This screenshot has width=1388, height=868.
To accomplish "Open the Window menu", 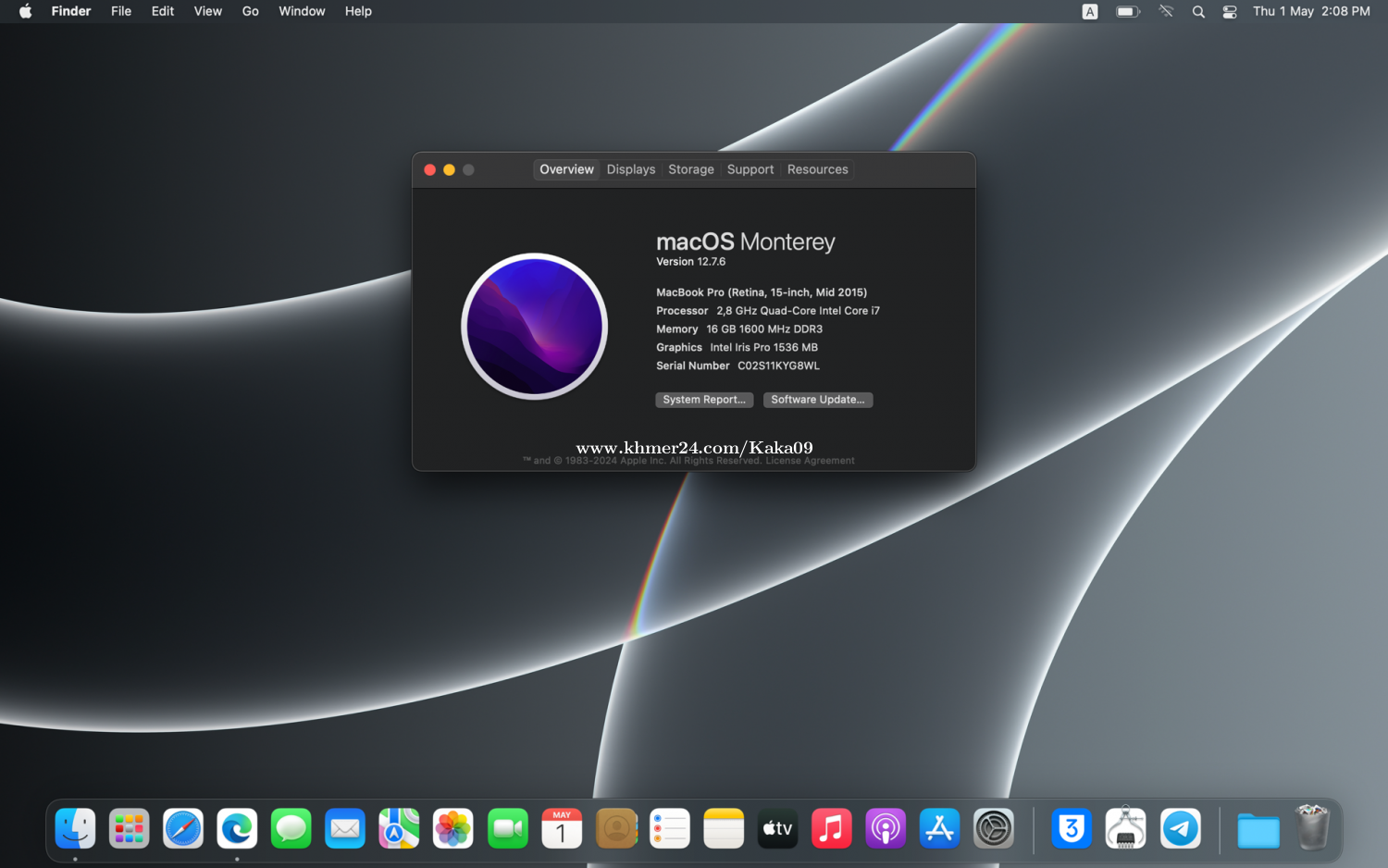I will (x=302, y=11).
